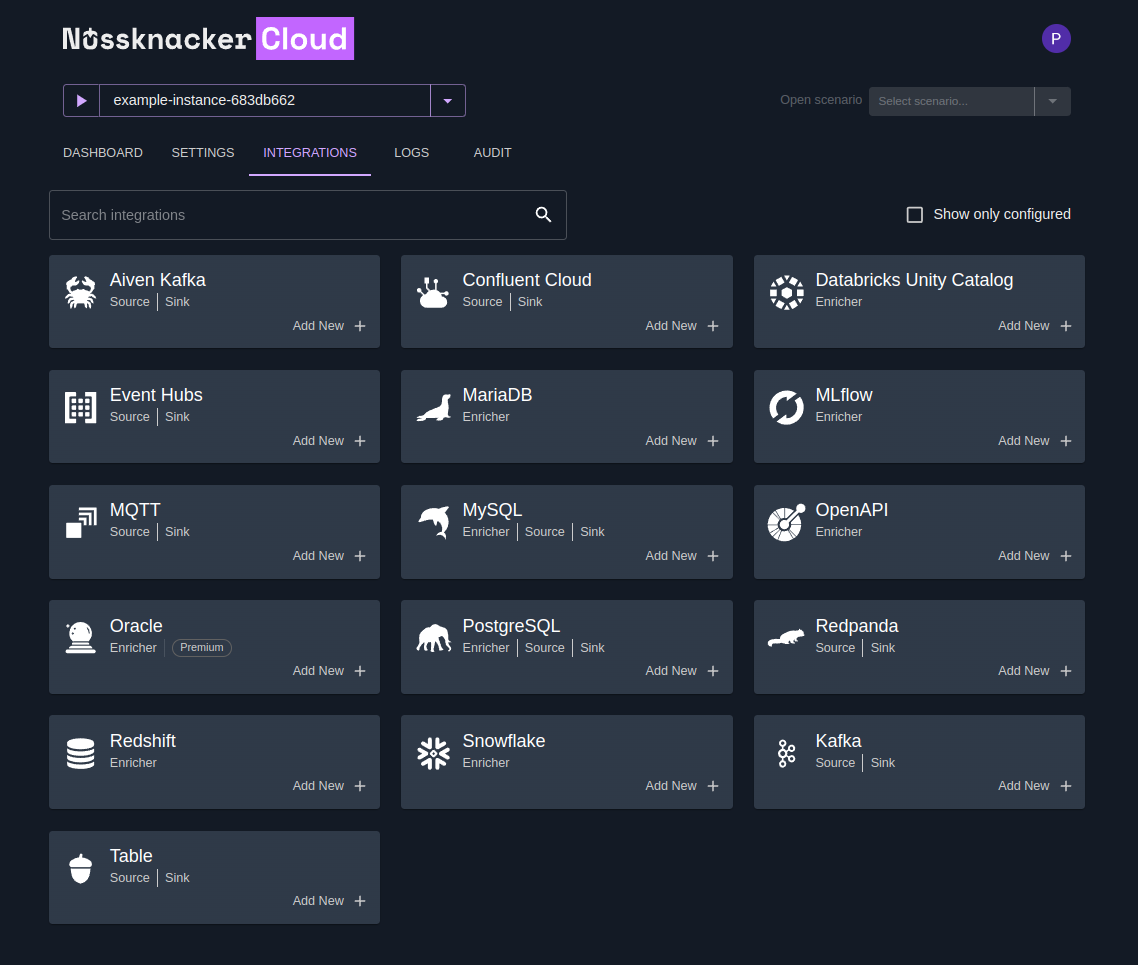Click the Confluent Cloud icon
Viewport: 1138px width, 965px height.
tap(433, 292)
